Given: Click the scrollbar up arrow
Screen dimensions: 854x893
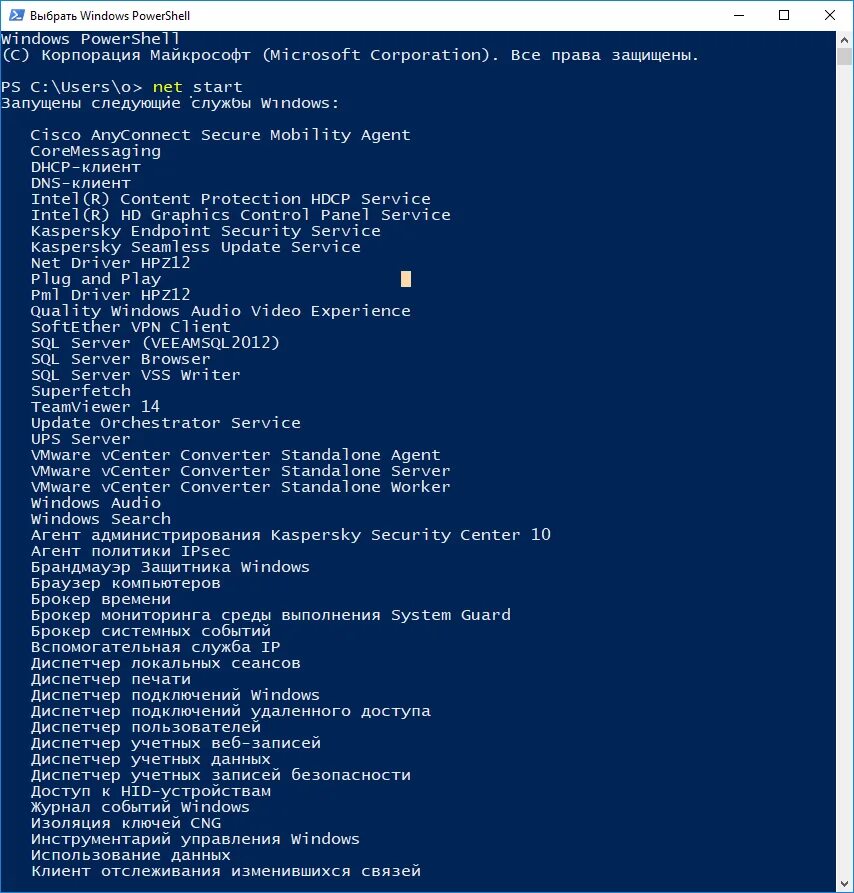Looking at the screenshot, I should click(844, 39).
